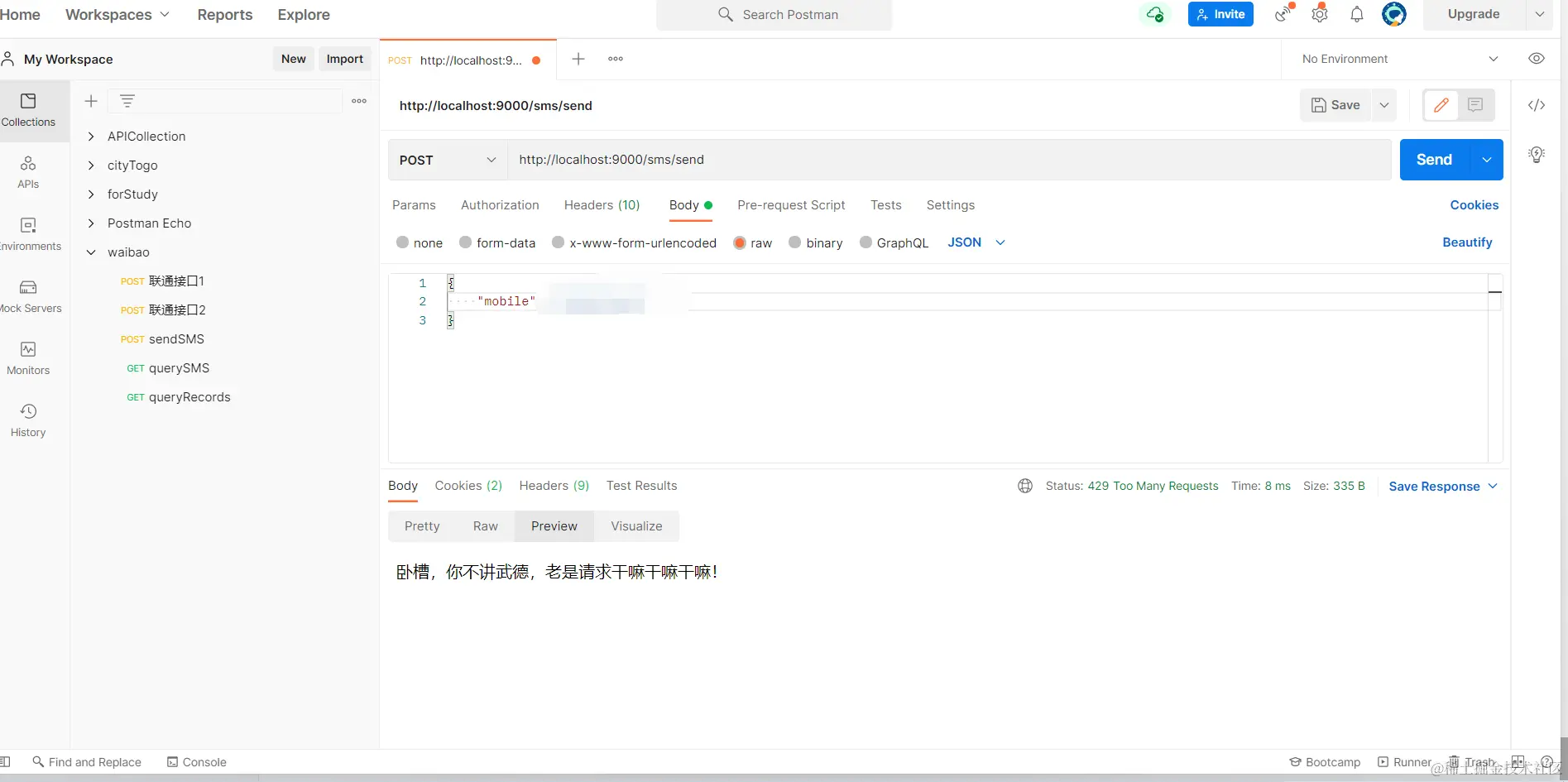Click the Import button

pos(344,59)
